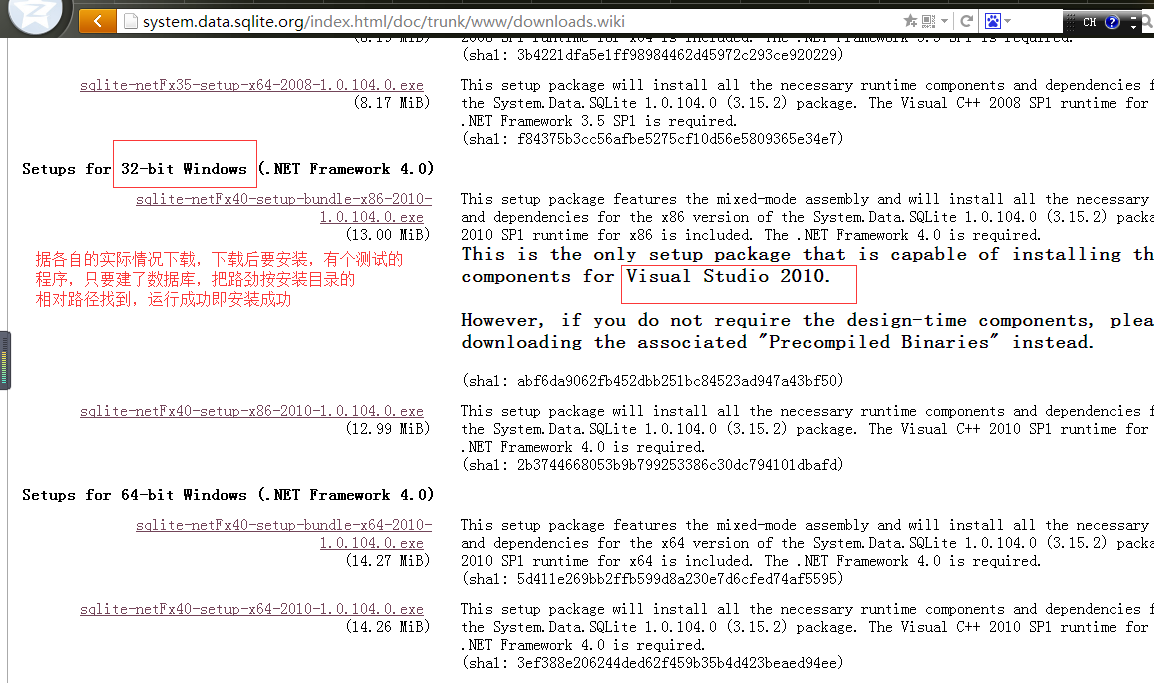Click the orange browser back button
This screenshot has height=683, width=1154.
[x=96, y=20]
